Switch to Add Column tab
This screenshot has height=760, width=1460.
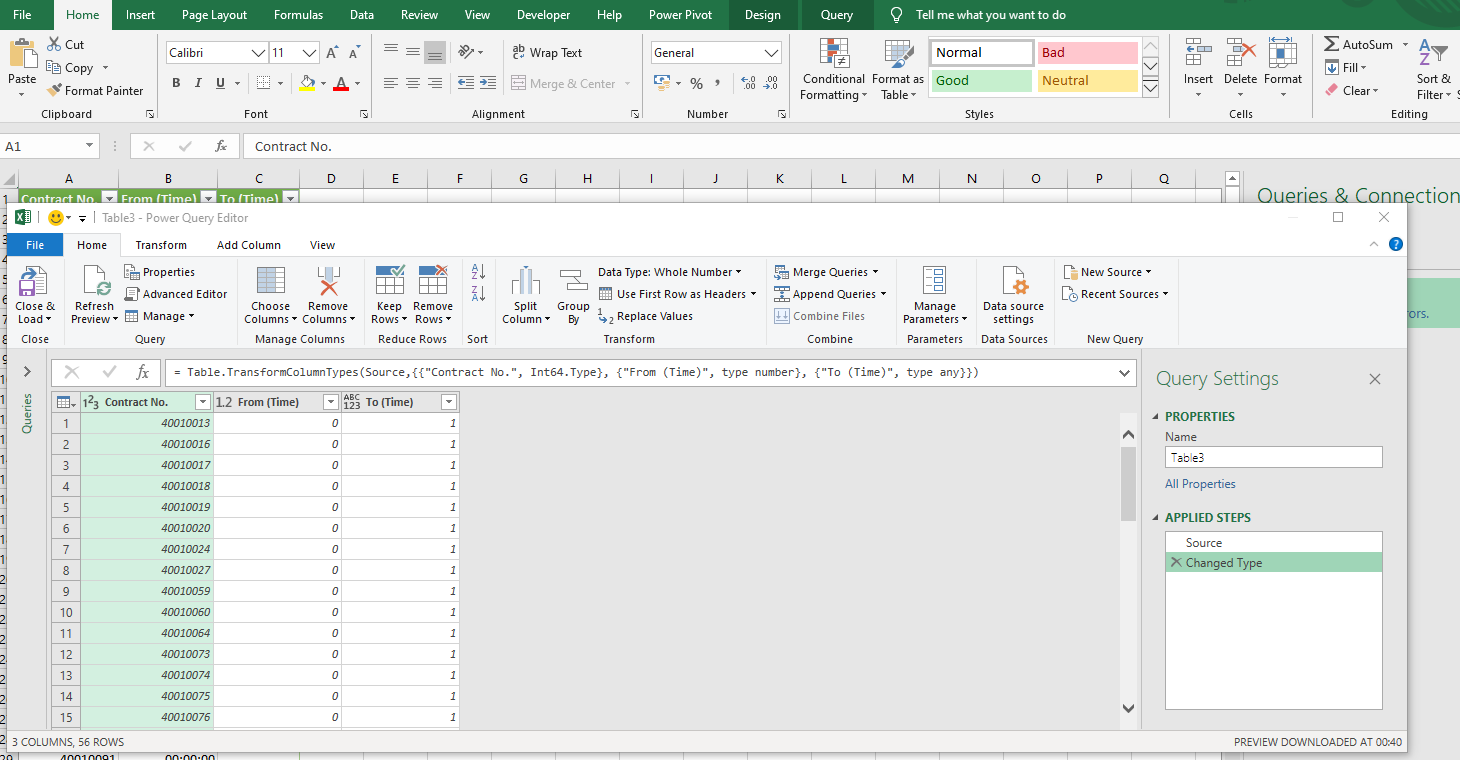tap(249, 245)
